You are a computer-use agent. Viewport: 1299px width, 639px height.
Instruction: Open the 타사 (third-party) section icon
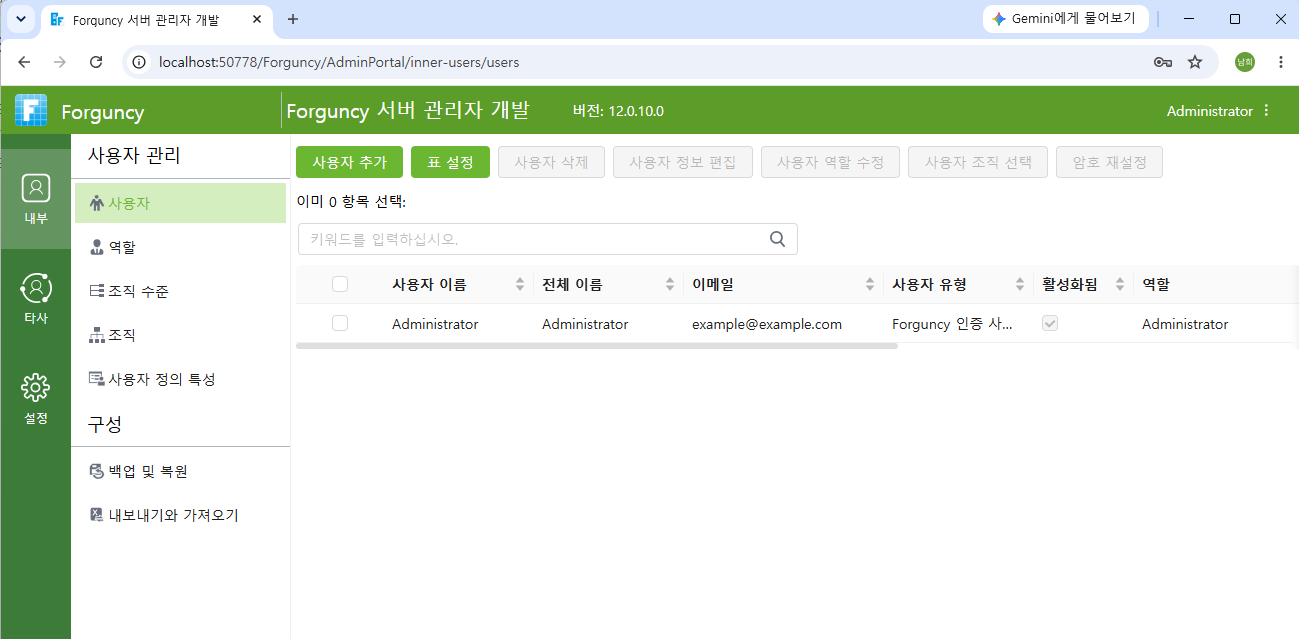point(35,288)
